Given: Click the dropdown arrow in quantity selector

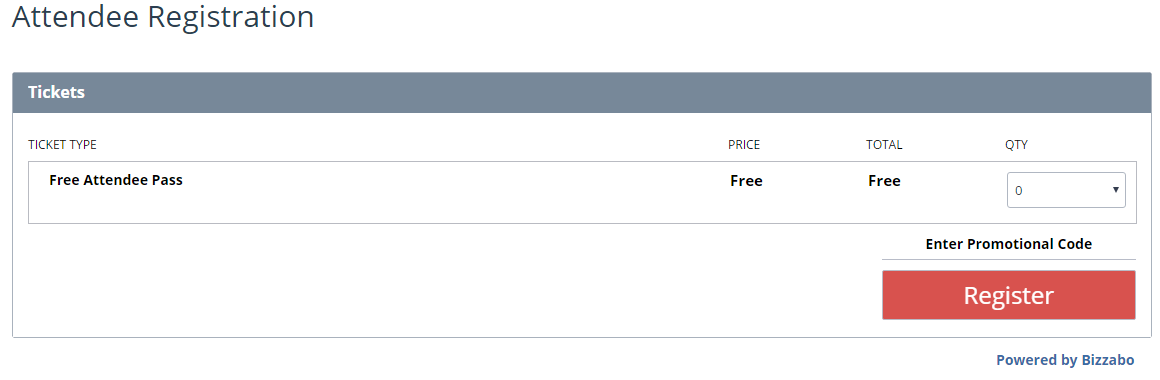Looking at the screenshot, I should click(x=1115, y=190).
